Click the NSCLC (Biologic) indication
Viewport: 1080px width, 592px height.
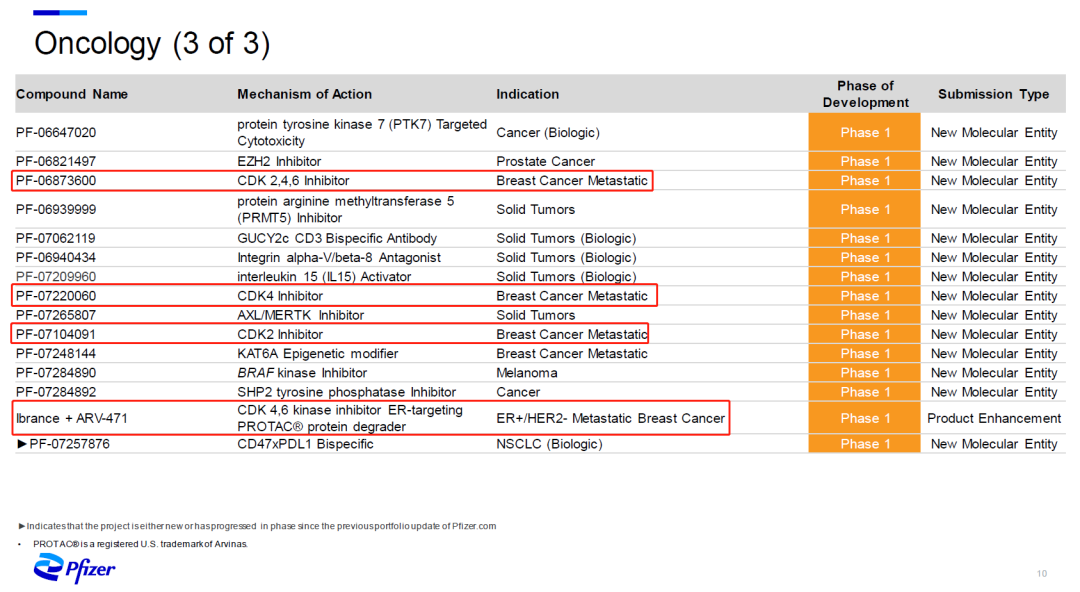coord(549,444)
